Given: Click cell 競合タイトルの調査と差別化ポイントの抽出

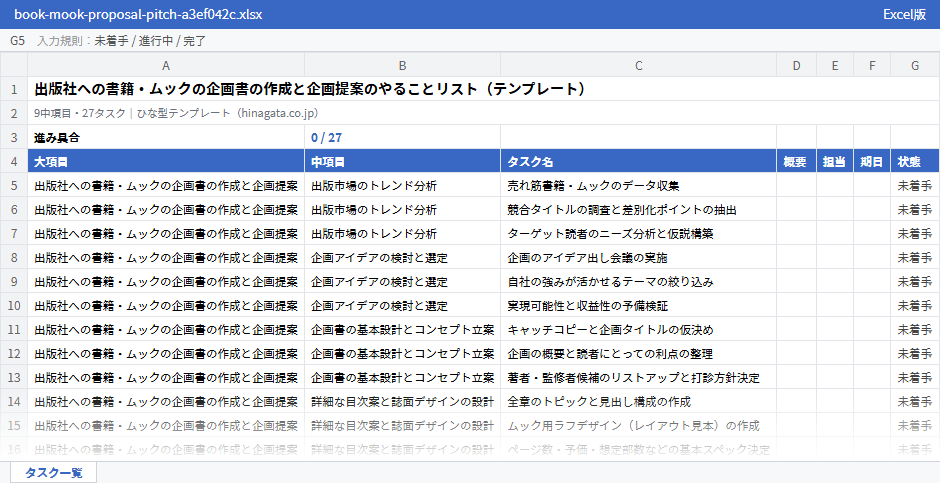Looking at the screenshot, I should point(638,209).
